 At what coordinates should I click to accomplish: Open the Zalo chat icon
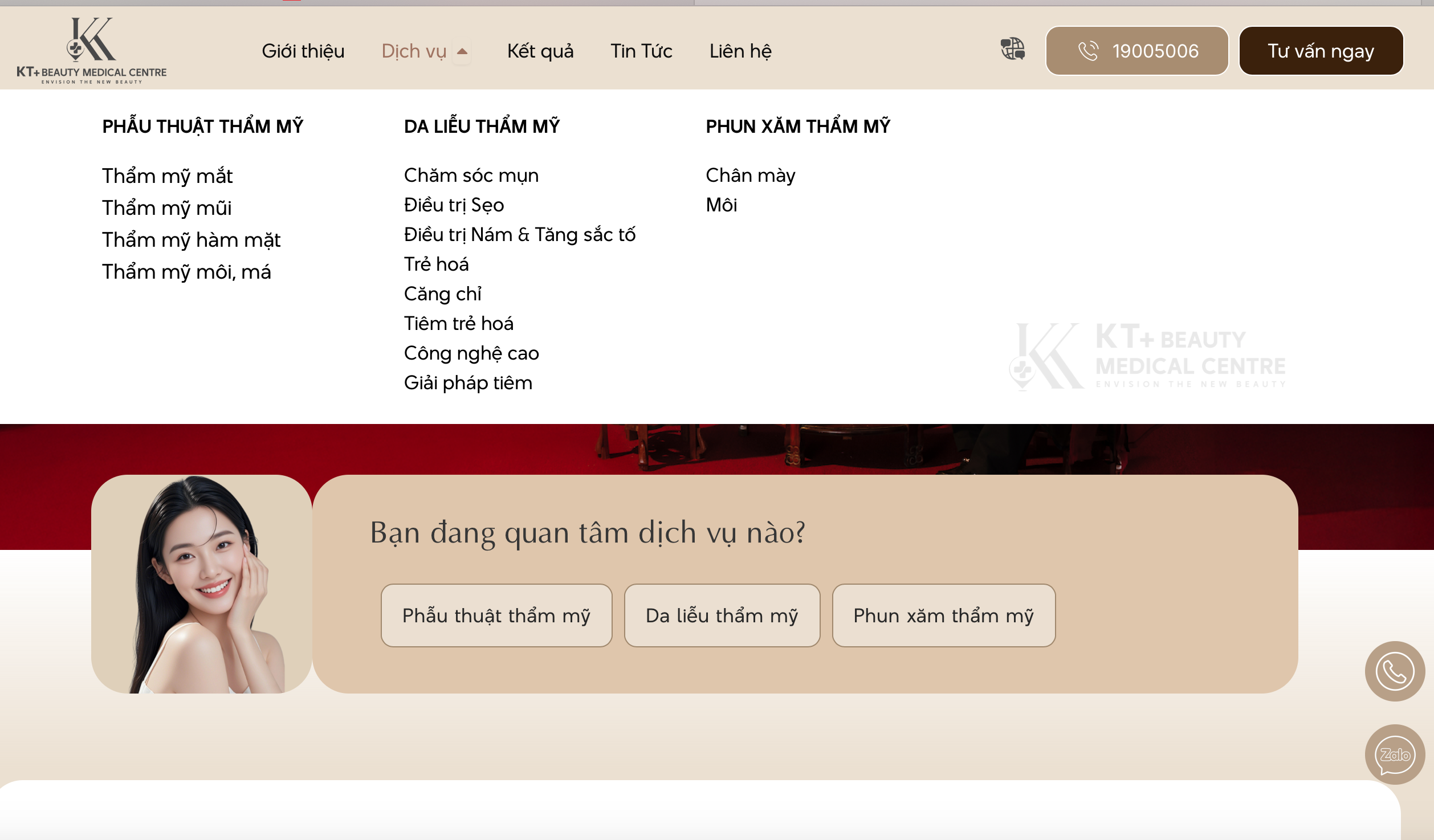pos(1394,755)
